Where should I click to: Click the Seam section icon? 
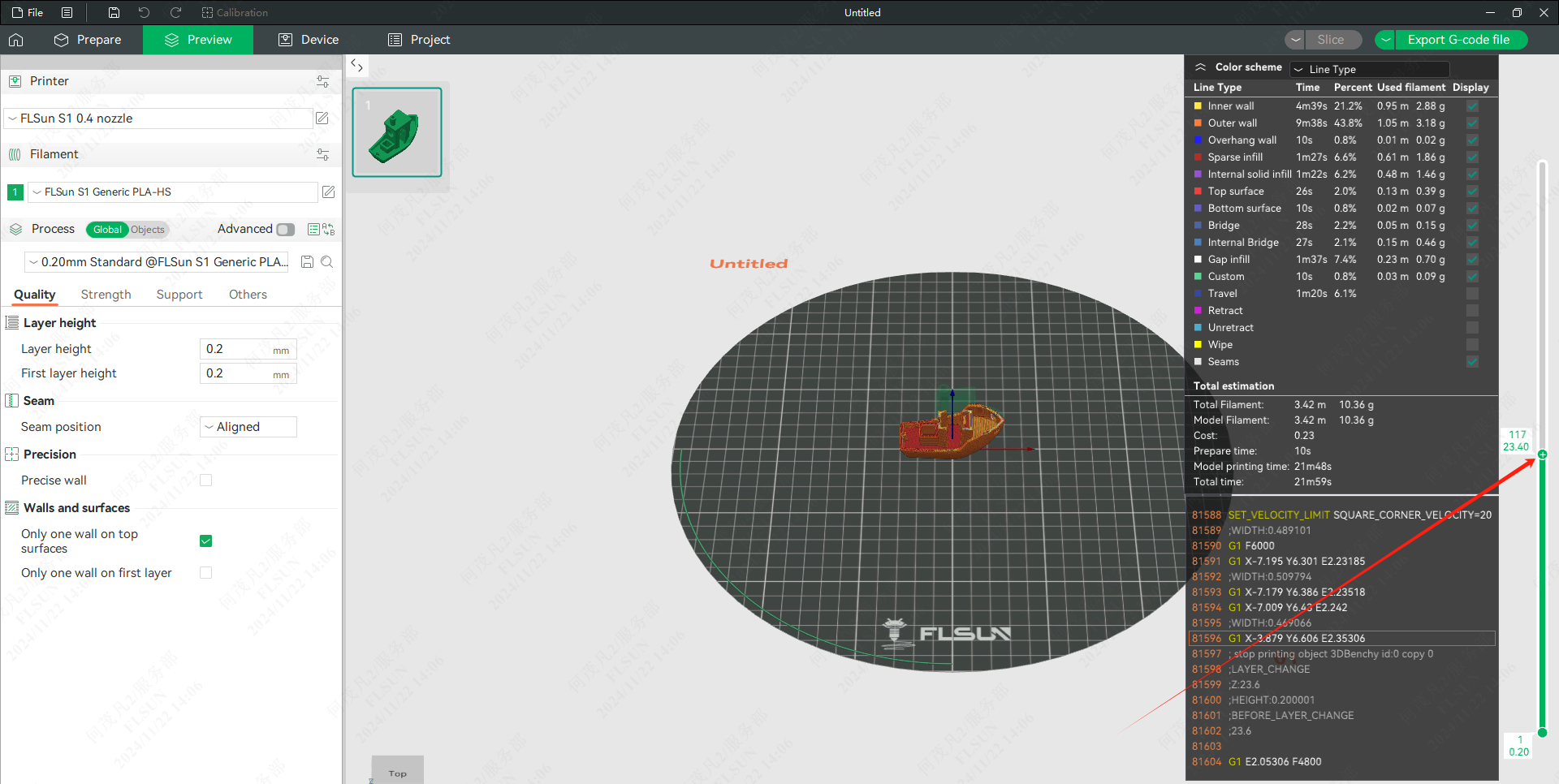(12, 401)
